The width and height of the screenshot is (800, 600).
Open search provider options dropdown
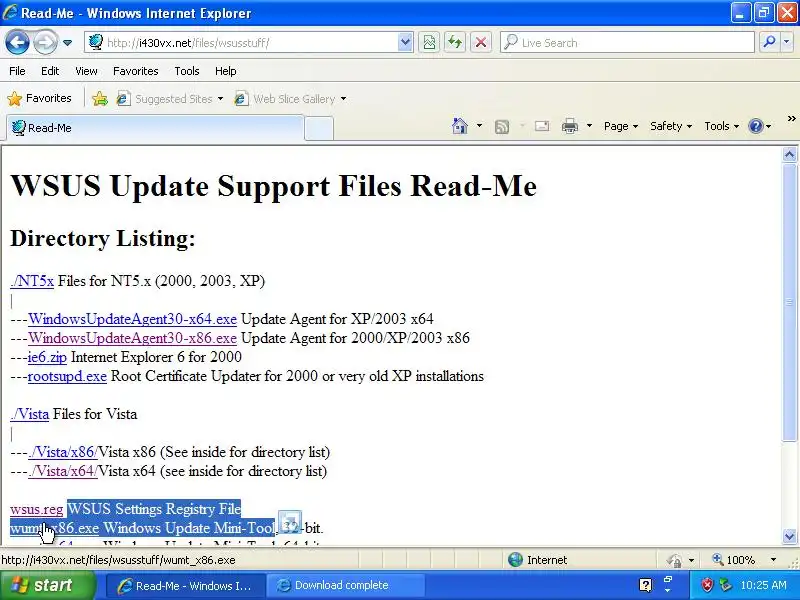[x=787, y=42]
